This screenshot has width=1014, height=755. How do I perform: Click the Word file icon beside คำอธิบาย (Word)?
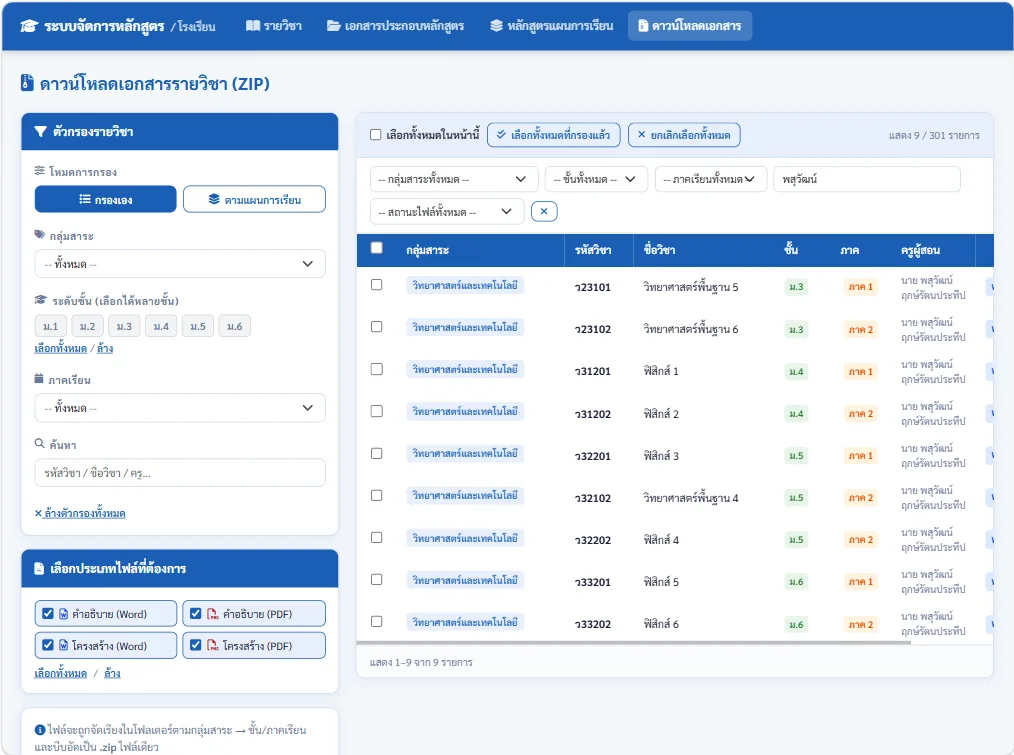point(63,614)
